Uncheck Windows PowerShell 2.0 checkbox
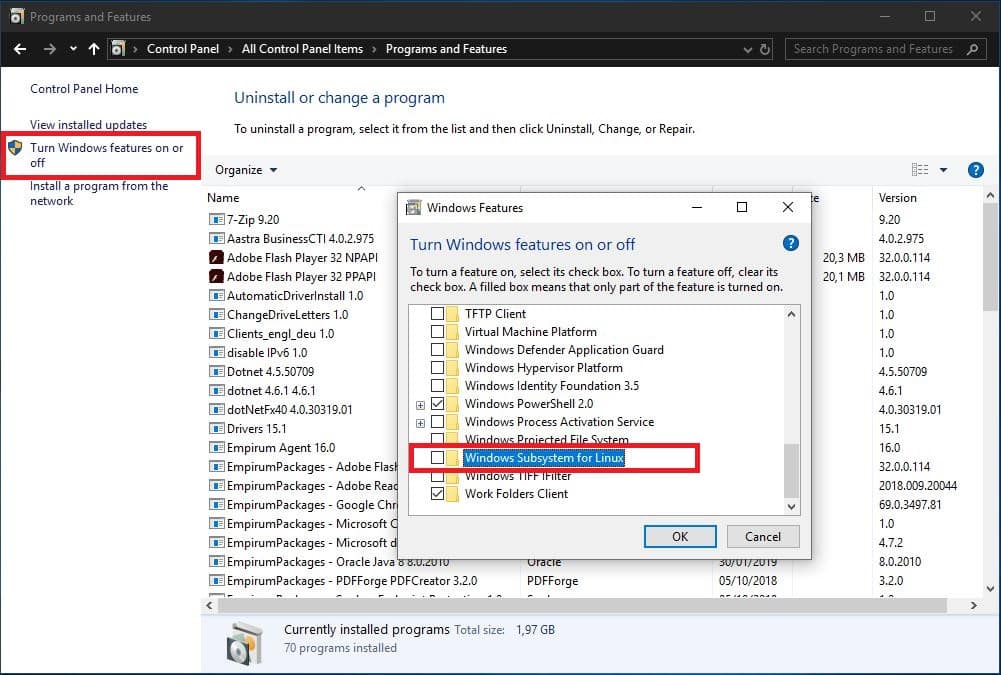 pos(437,404)
